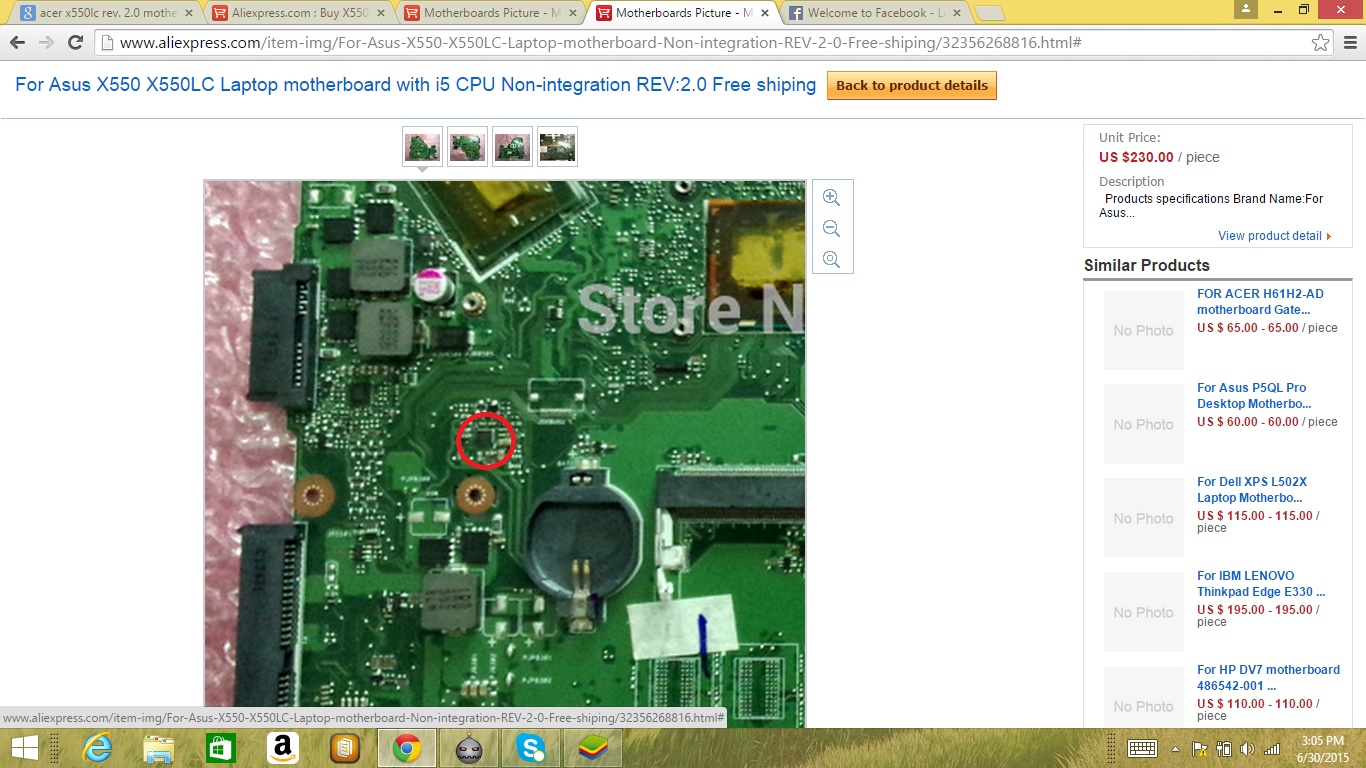Click the power/battery tray icon

(1224, 749)
